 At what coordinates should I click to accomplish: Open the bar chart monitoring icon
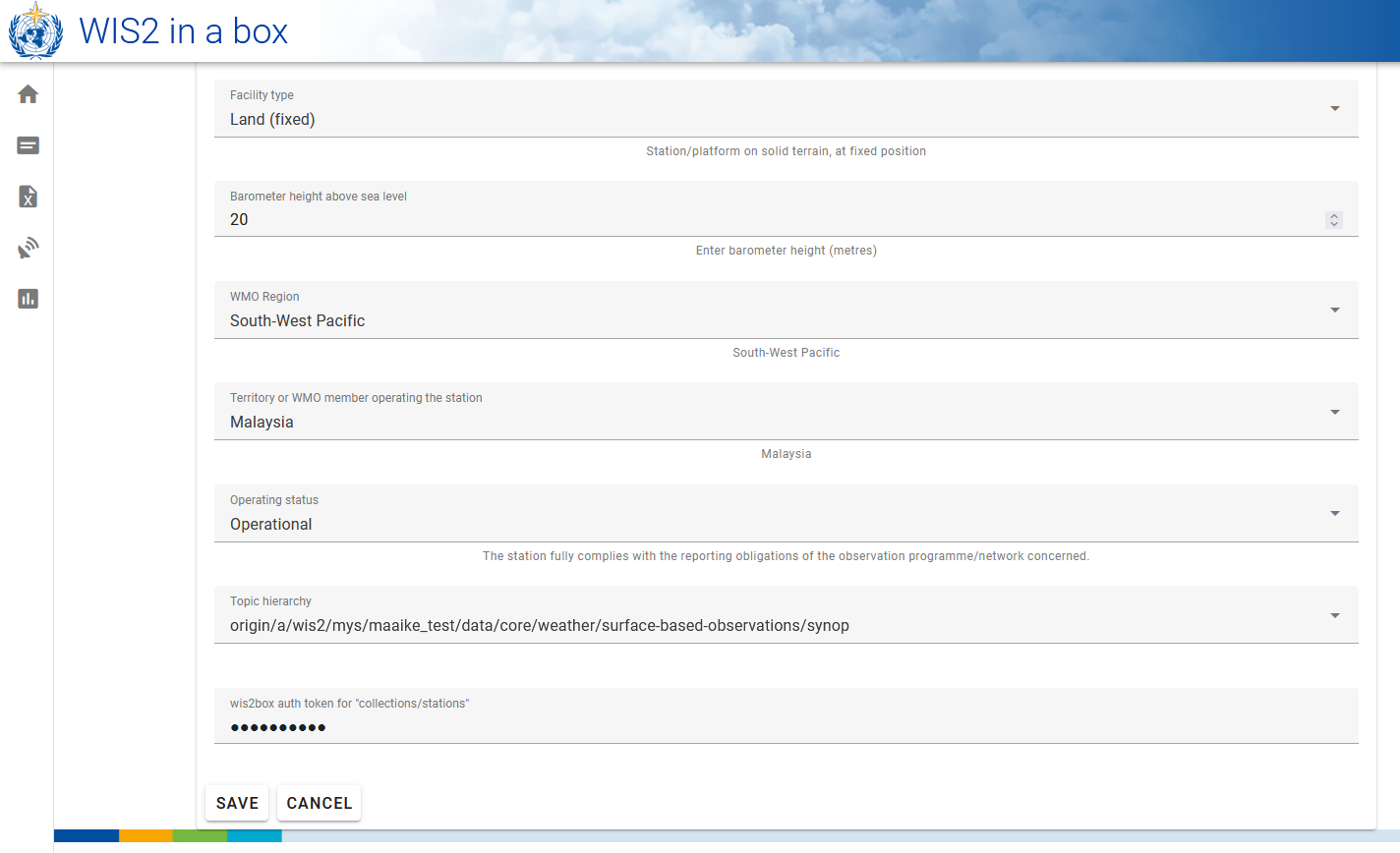(x=28, y=299)
